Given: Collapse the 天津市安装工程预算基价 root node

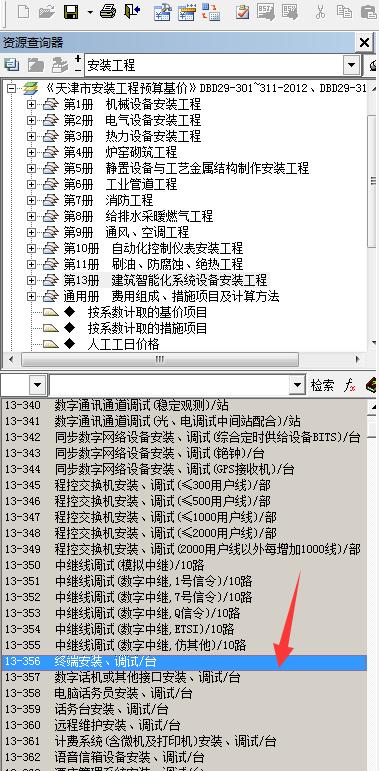Looking at the screenshot, I should click(x=11, y=89).
